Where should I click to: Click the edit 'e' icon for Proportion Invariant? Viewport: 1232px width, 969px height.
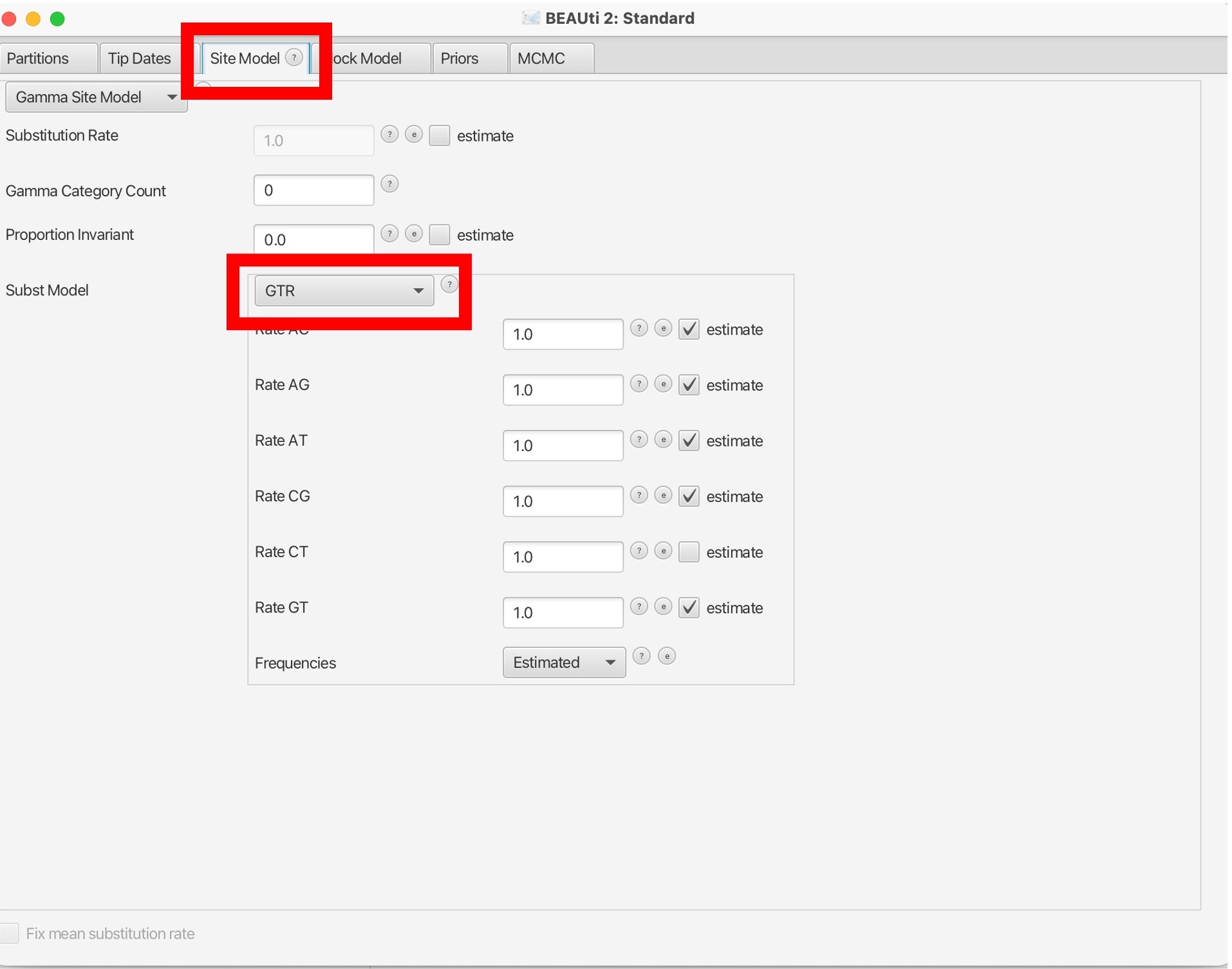tap(414, 234)
